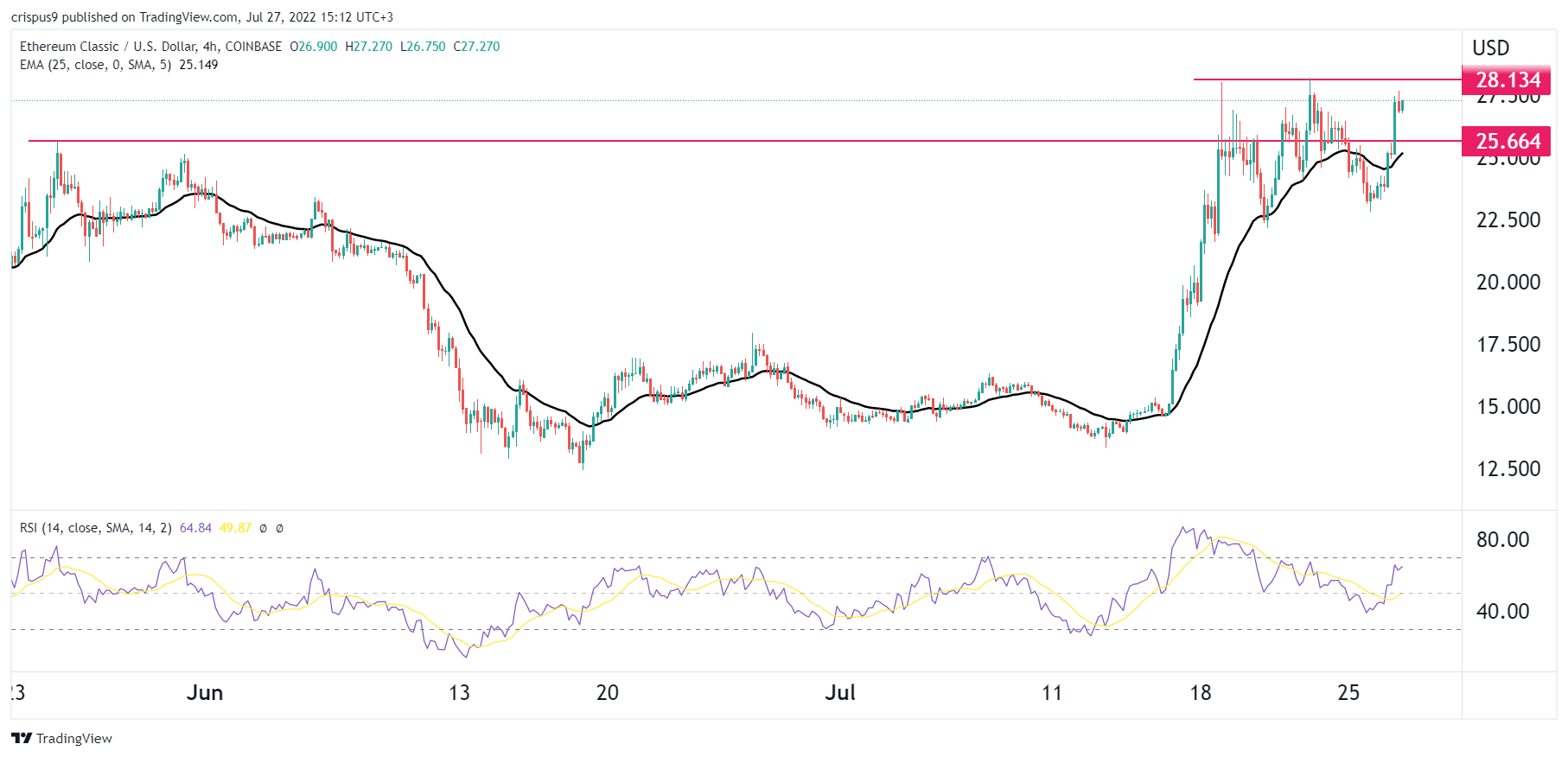1568x757 pixels.
Task: Click the low price L26.750
Action: [x=424, y=47]
